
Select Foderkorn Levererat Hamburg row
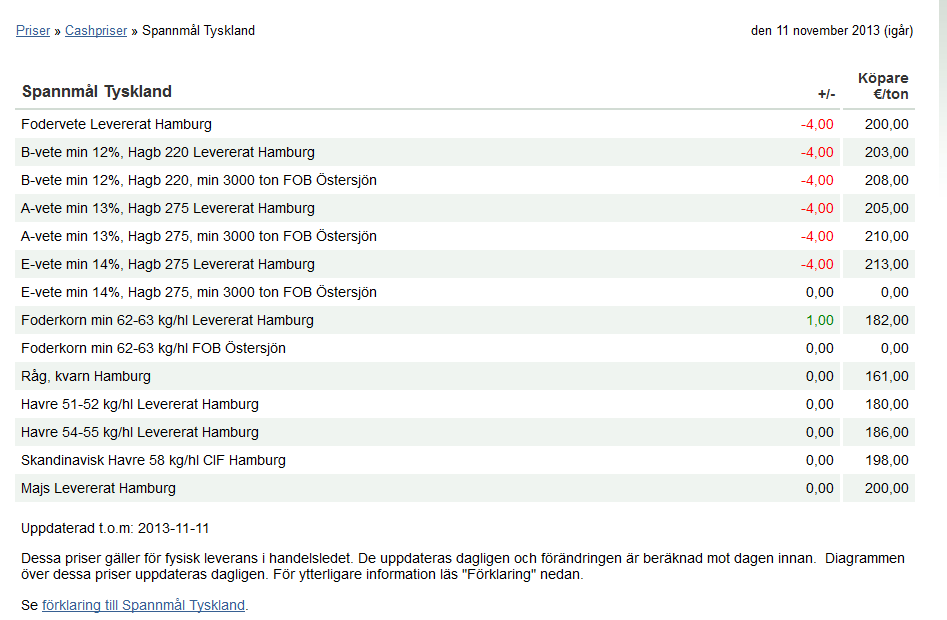465,321
